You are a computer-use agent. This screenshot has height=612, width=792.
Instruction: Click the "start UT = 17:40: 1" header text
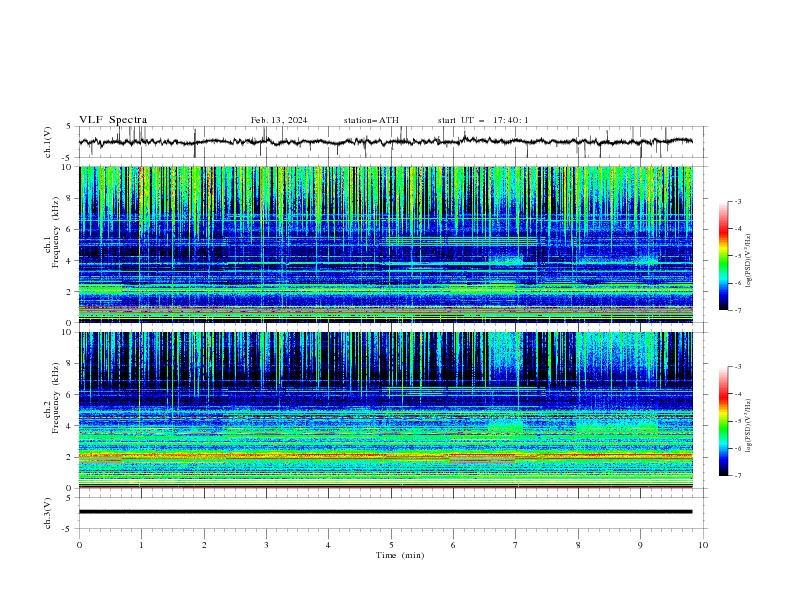483,120
